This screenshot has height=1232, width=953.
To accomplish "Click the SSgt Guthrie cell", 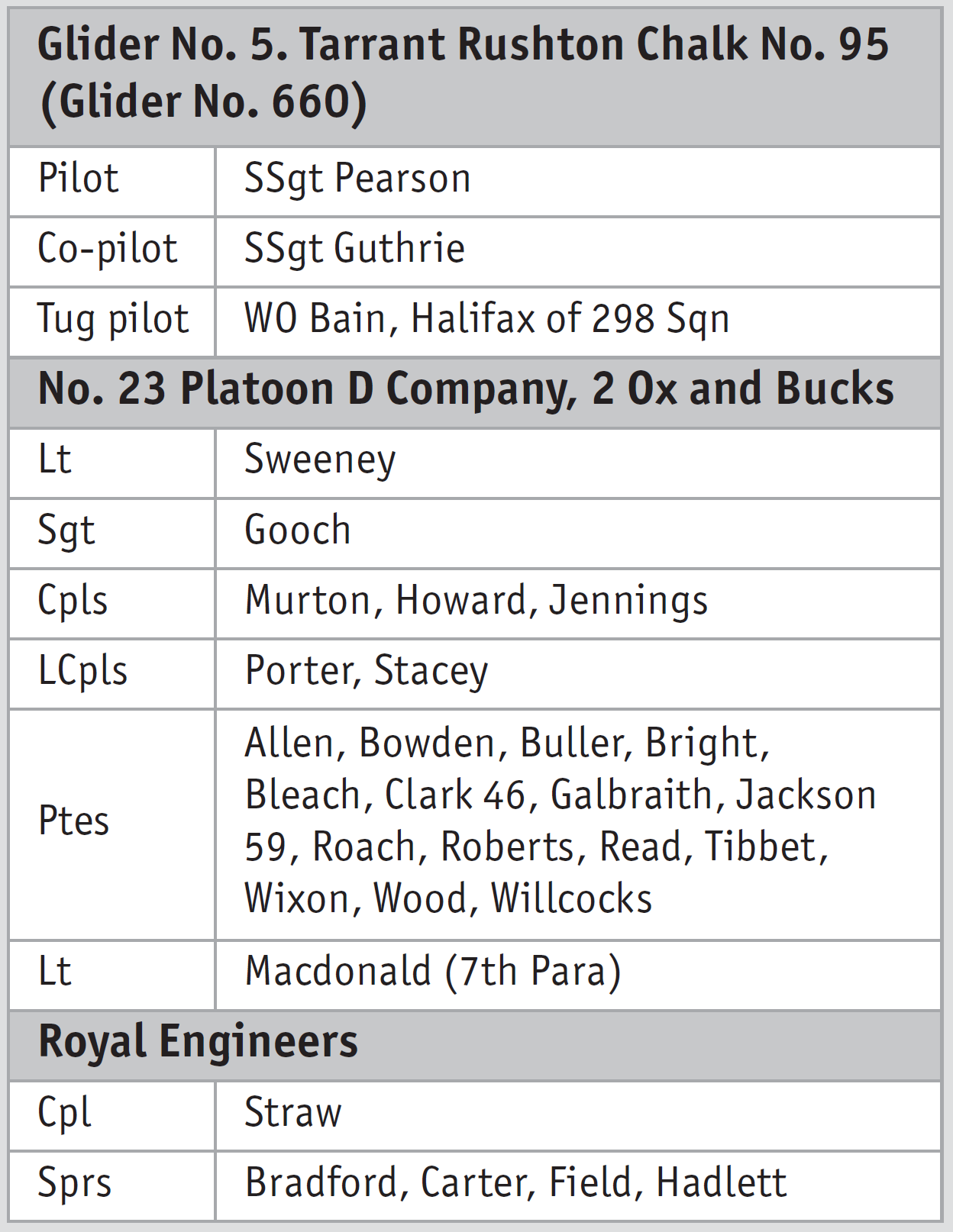I will click(354, 250).
